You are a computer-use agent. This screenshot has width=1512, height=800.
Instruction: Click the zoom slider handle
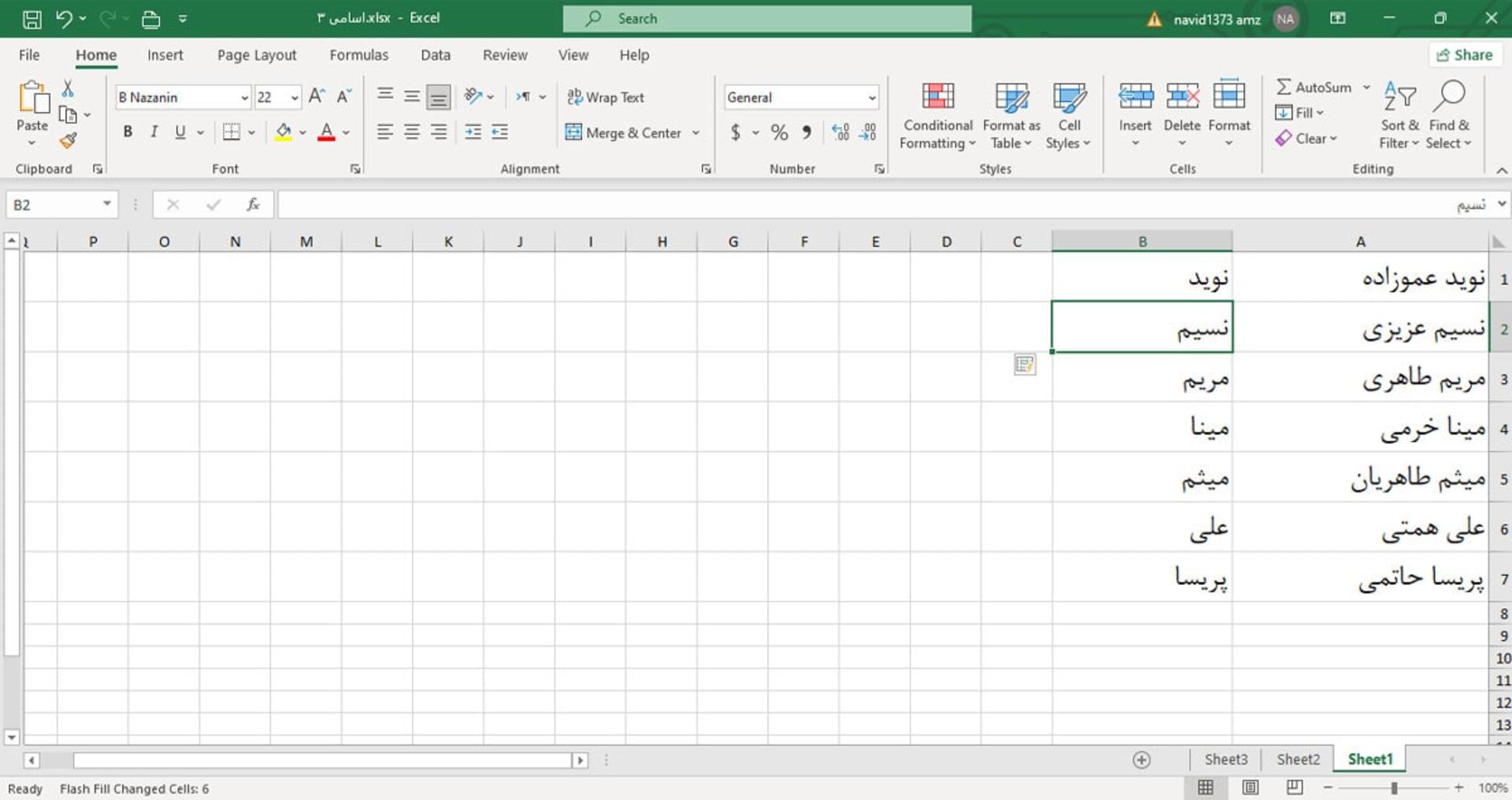(x=1394, y=787)
